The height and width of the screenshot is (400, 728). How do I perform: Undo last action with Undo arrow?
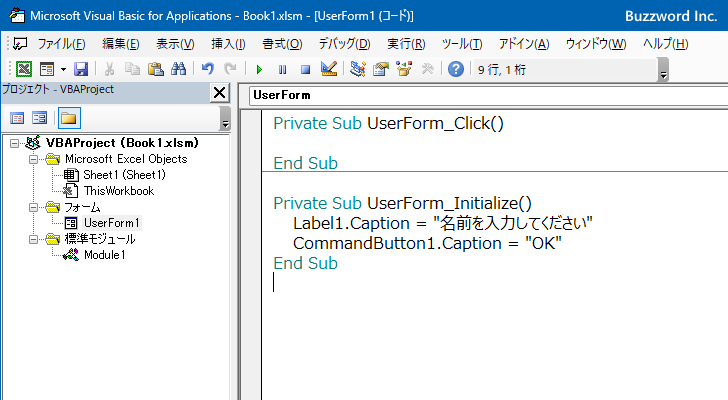pyautogui.click(x=208, y=69)
